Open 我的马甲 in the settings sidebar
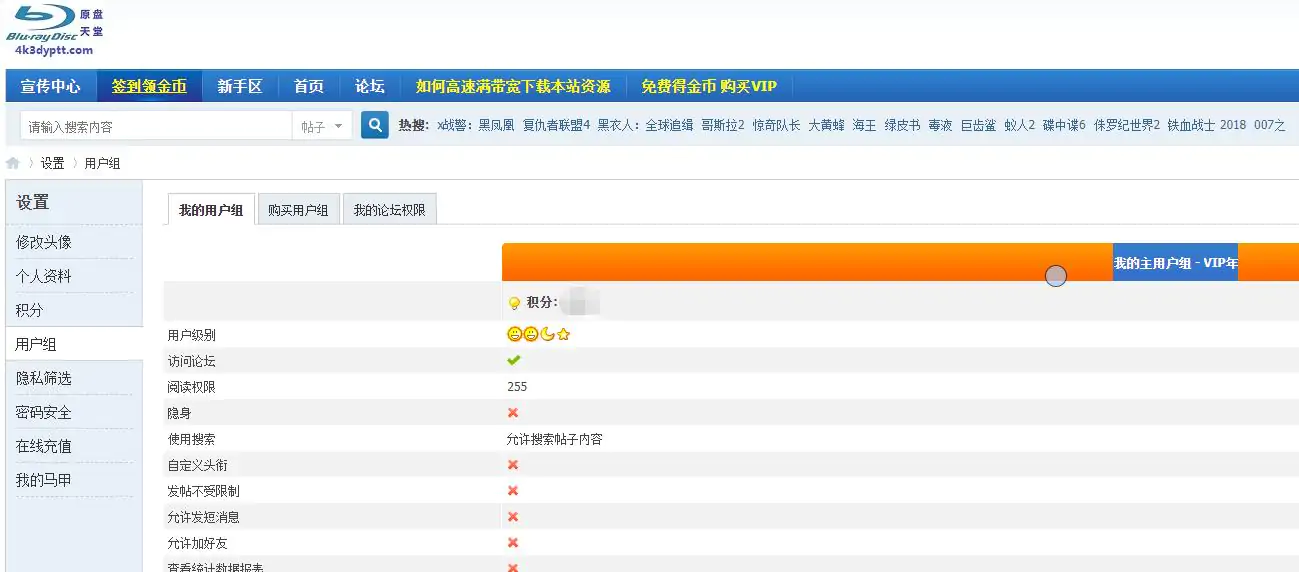 click(44, 480)
